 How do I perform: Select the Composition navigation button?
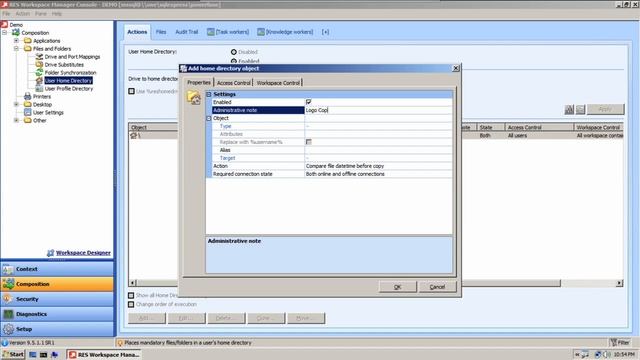point(57,284)
